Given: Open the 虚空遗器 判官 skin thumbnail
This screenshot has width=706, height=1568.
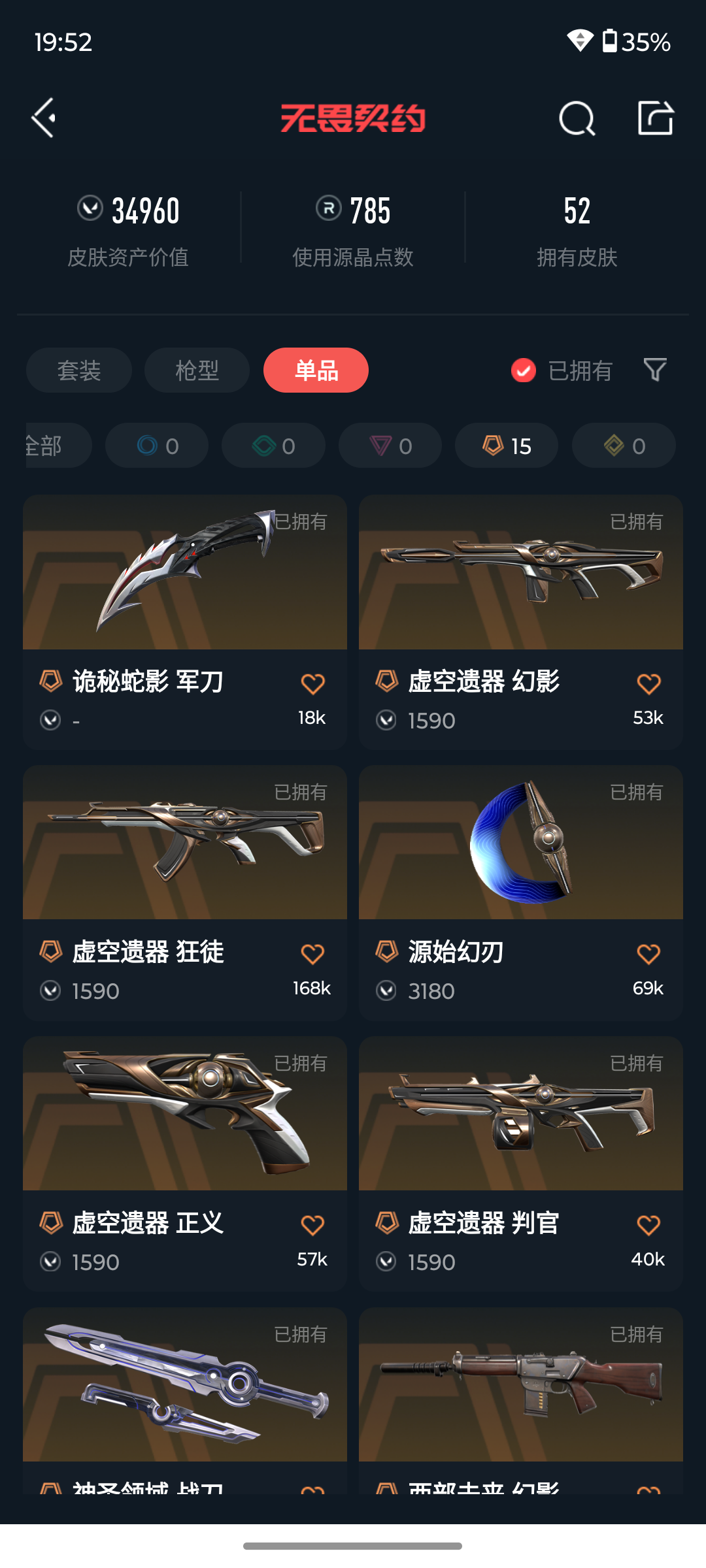Looking at the screenshot, I should [x=521, y=1113].
